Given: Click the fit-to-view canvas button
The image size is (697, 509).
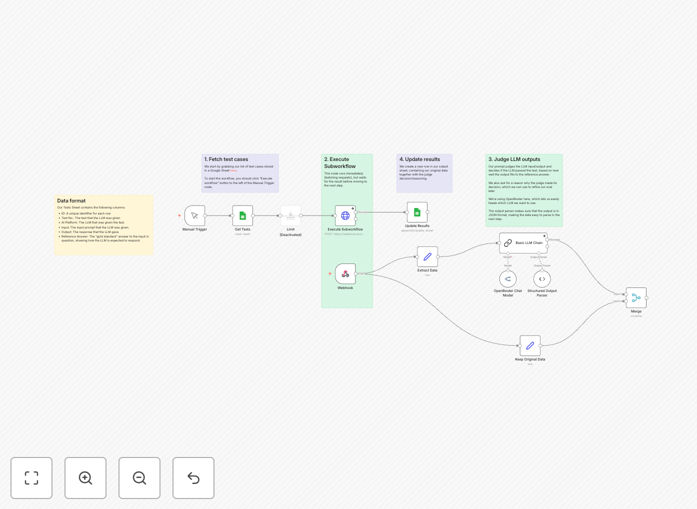Looking at the screenshot, I should click(32, 478).
